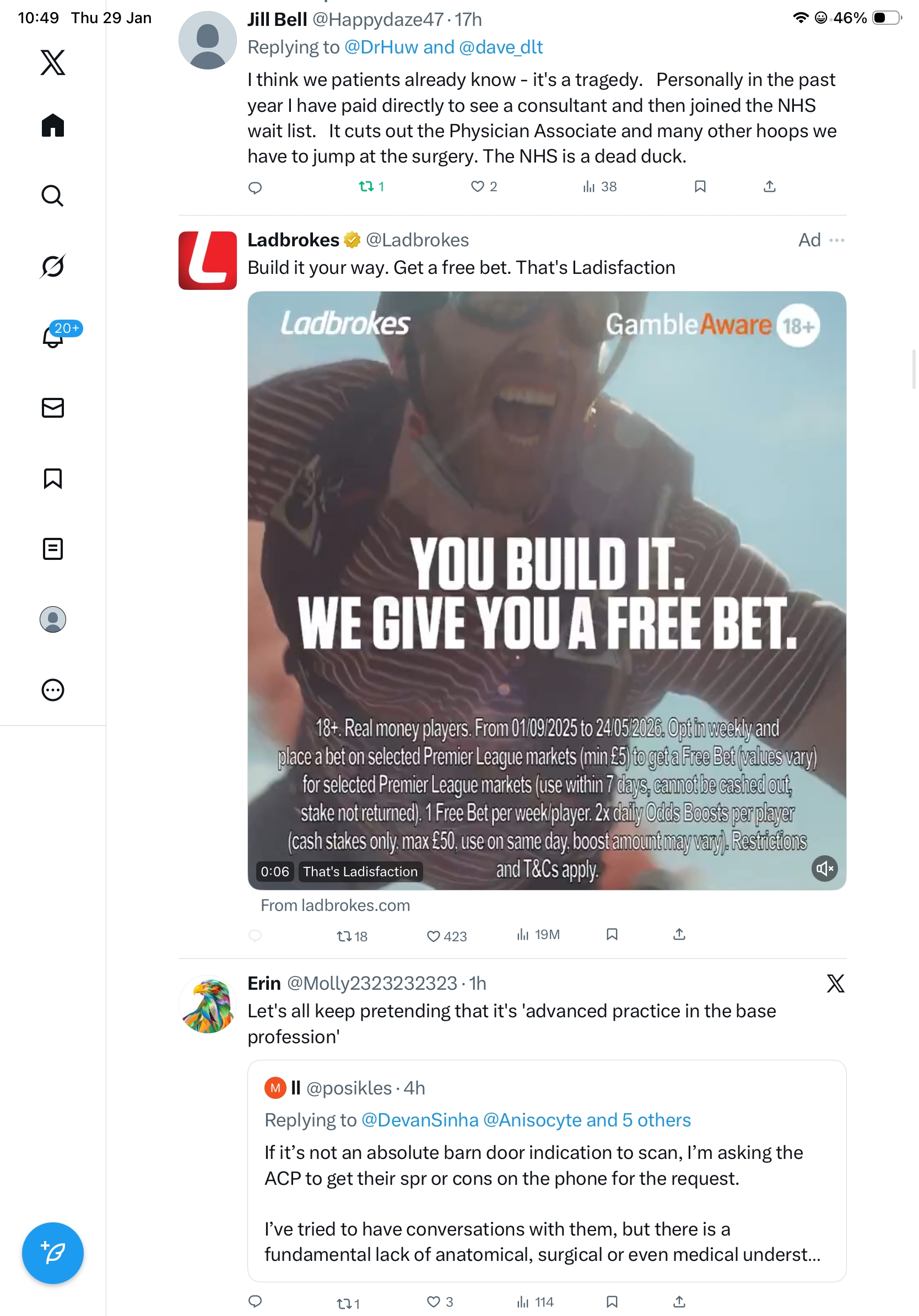Unmute the Ladbrokes video ad
919x1316 pixels.
[x=824, y=869]
